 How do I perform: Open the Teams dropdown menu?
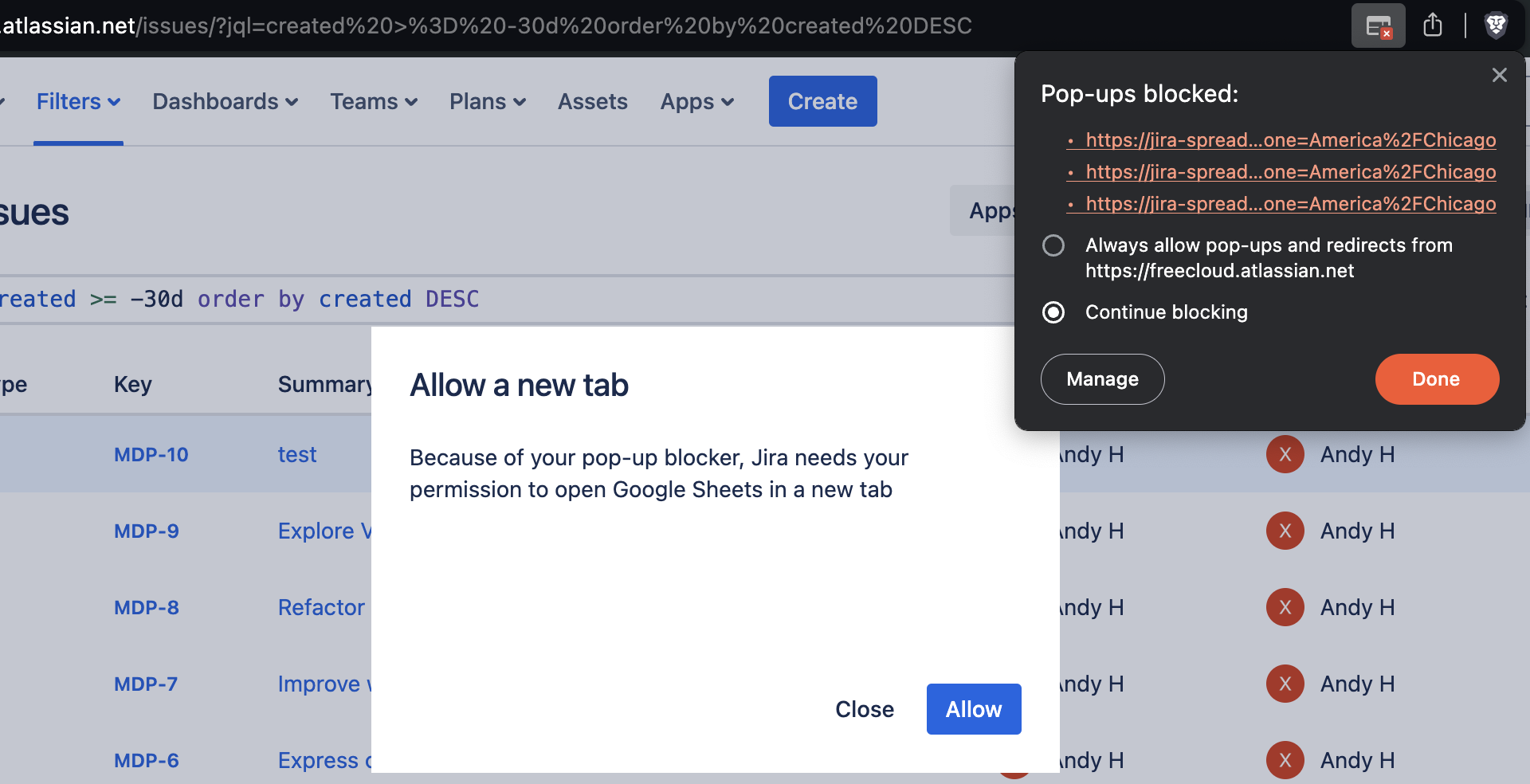click(374, 102)
